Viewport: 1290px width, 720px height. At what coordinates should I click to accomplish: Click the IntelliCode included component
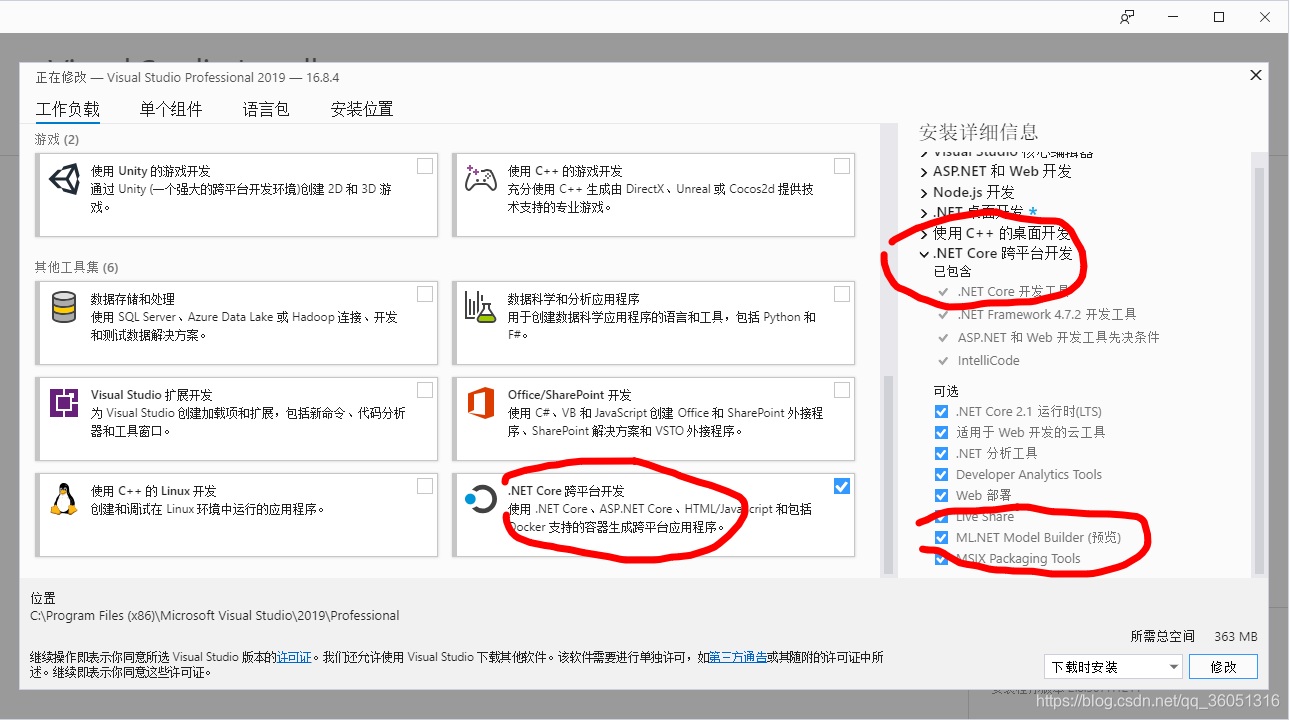click(988, 361)
